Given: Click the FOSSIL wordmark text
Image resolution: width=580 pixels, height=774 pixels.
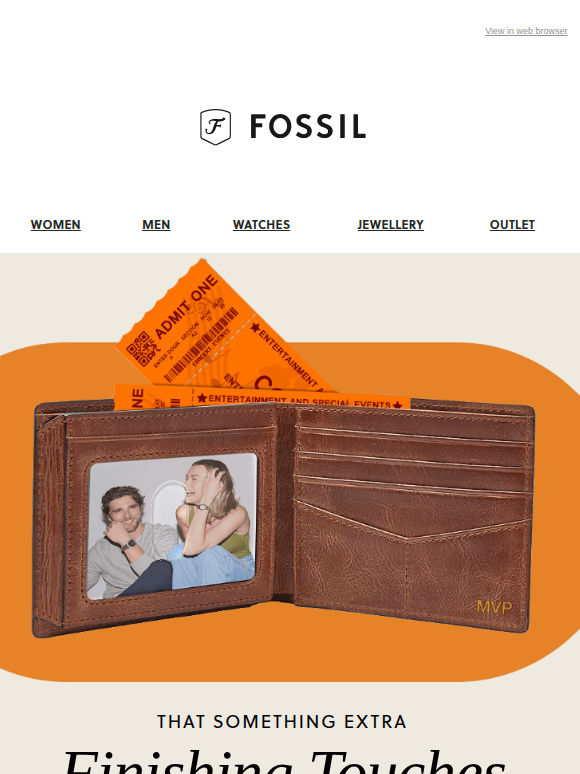Looking at the screenshot, I should (308, 126).
